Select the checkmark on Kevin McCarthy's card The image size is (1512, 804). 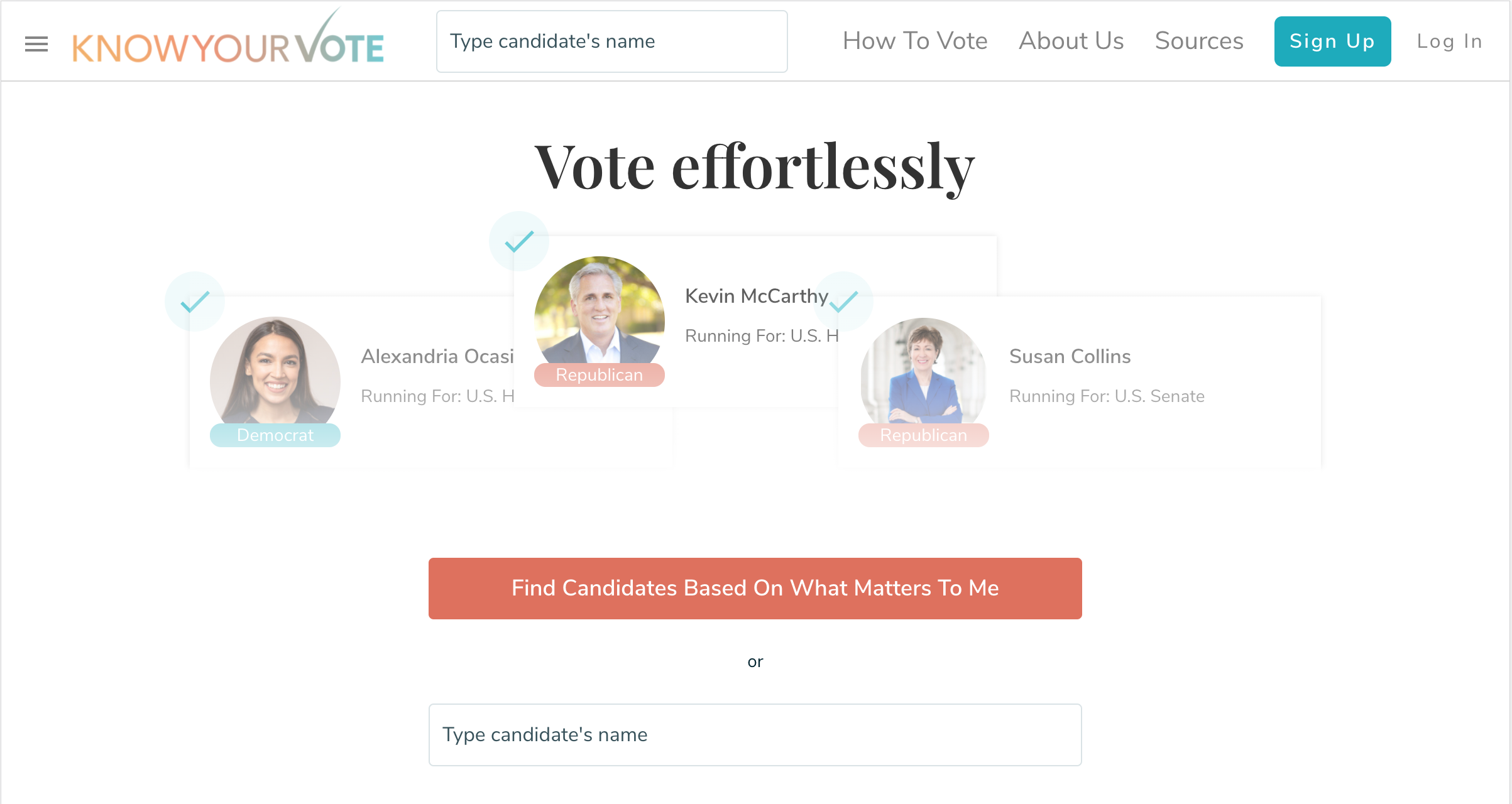point(520,240)
